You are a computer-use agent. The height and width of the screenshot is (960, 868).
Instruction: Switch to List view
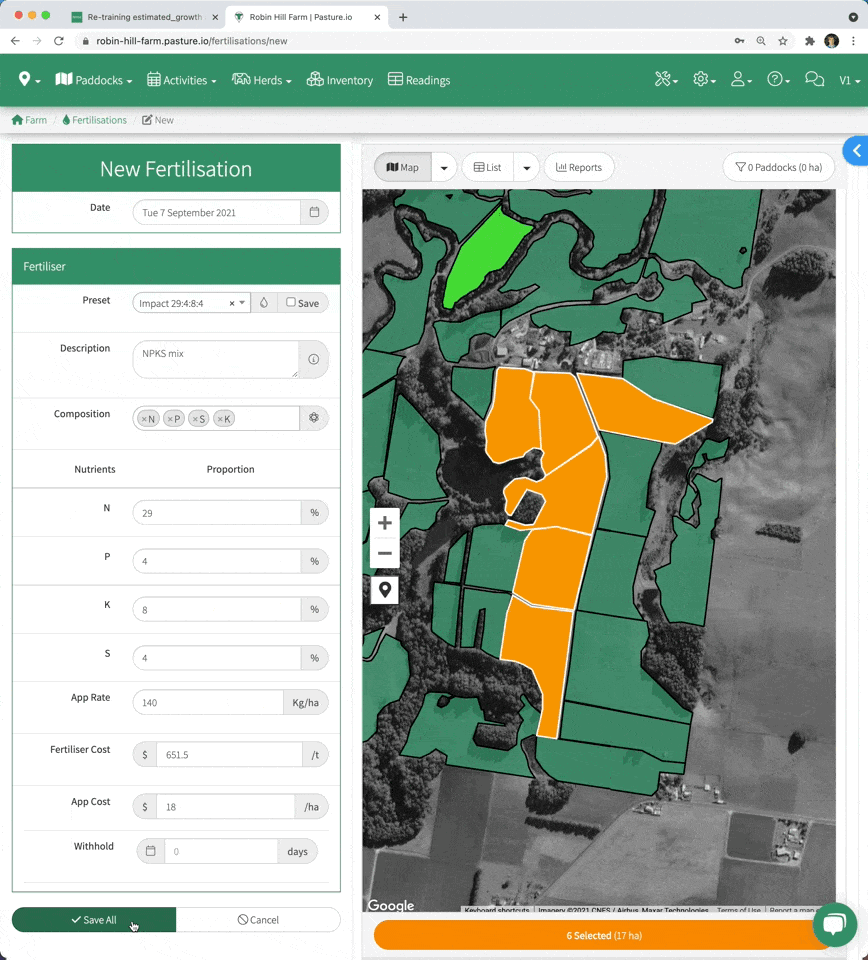487,167
